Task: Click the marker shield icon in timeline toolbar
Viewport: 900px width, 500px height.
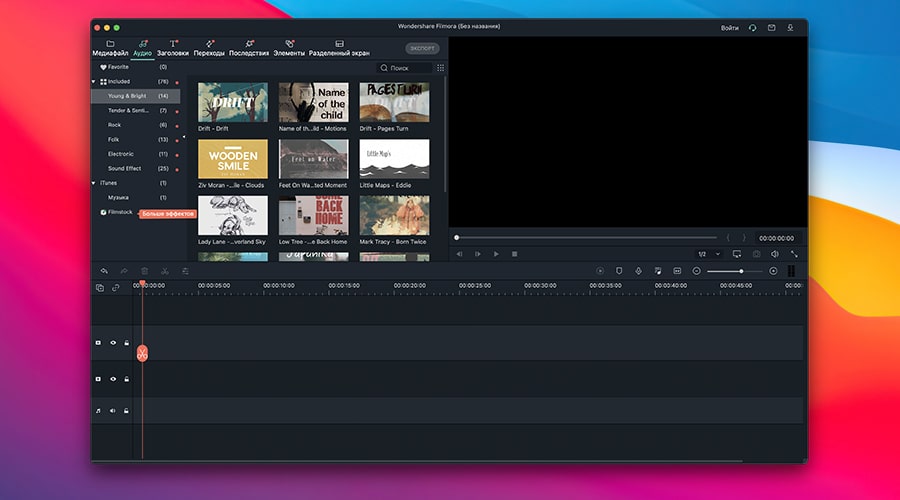Action: 619,271
